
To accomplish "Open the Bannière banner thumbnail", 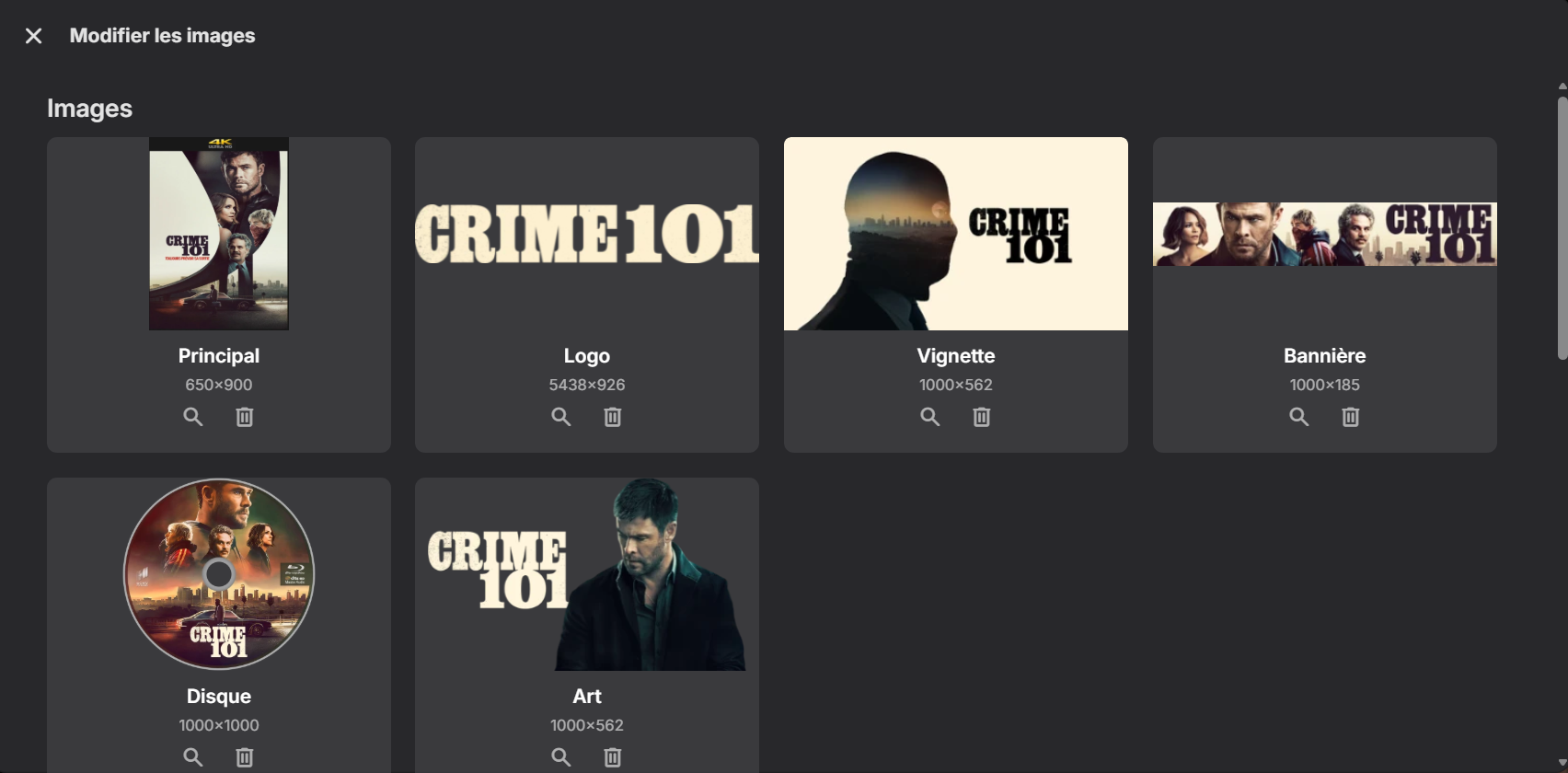I will click(1325, 234).
